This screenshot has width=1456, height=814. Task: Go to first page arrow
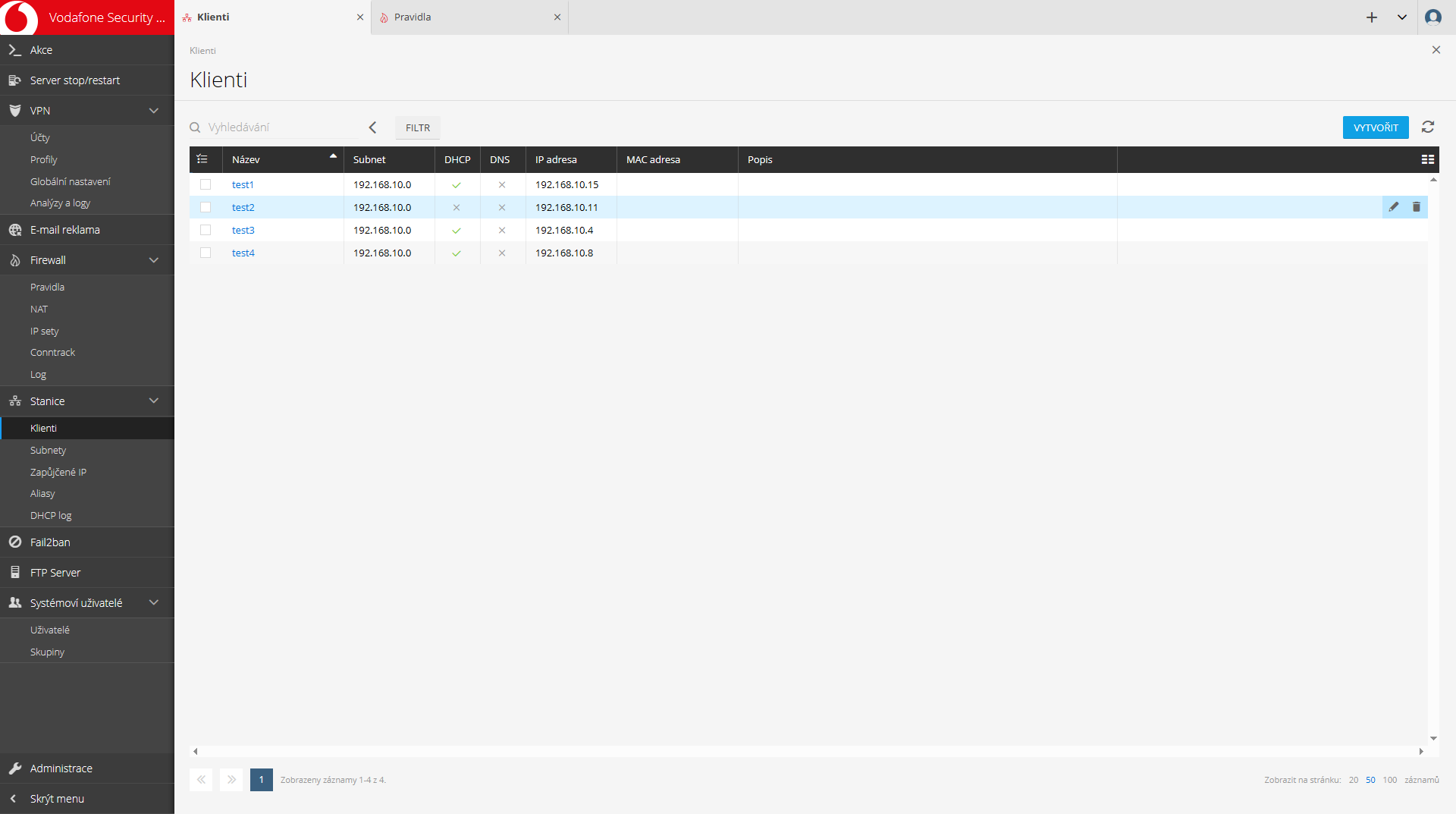coord(201,780)
